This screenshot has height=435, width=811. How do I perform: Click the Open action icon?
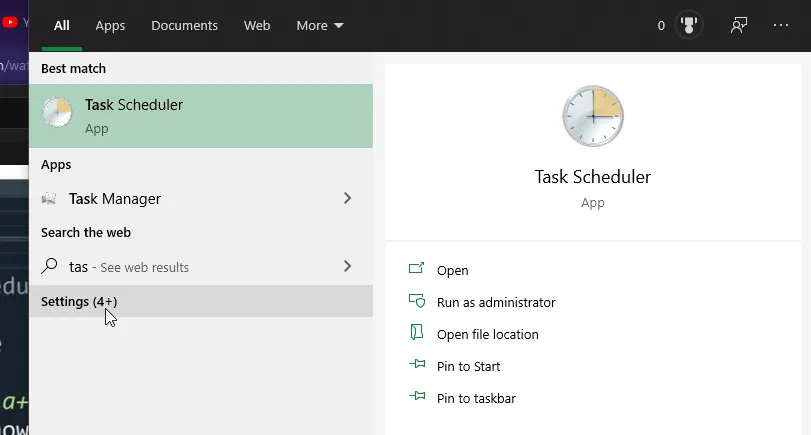(417, 268)
